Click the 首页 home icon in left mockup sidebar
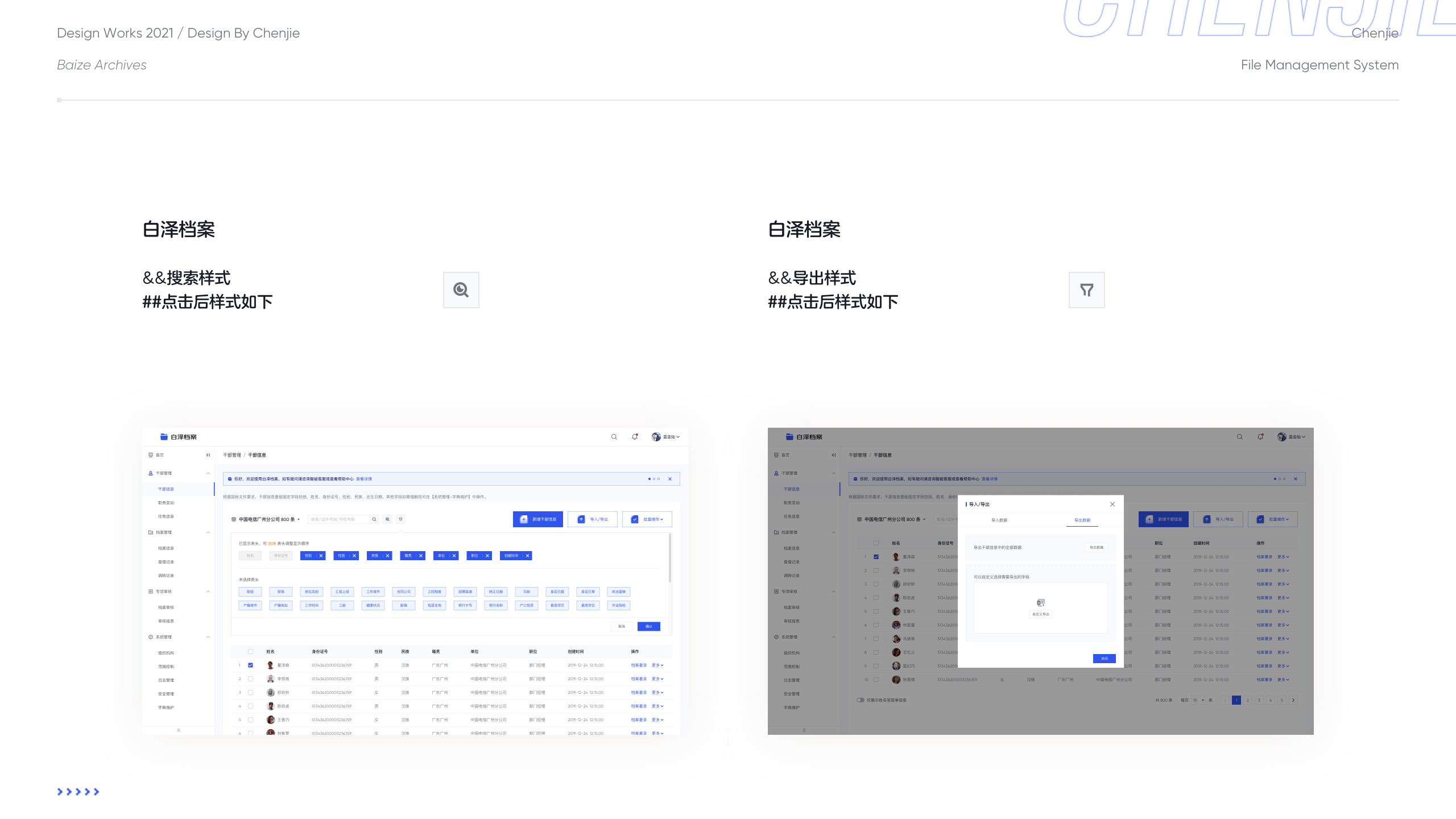Viewport: 1456px width, 819px height. 151,455
